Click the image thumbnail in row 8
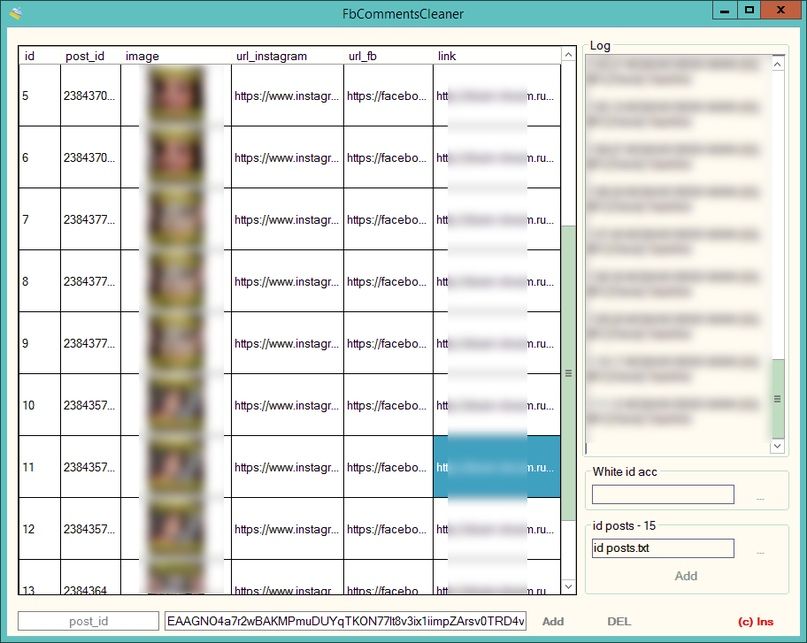807x643 pixels. click(175, 281)
